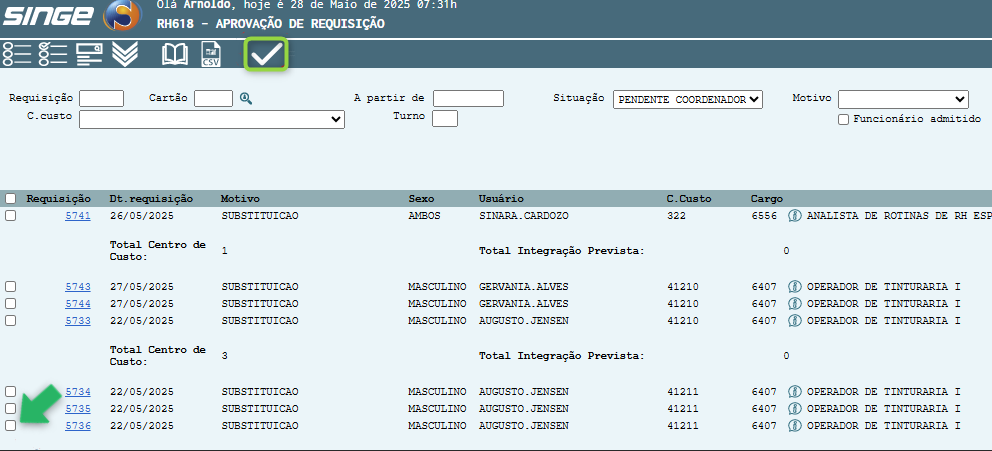
Task: Click the A partir de date field
Action: tap(468, 98)
